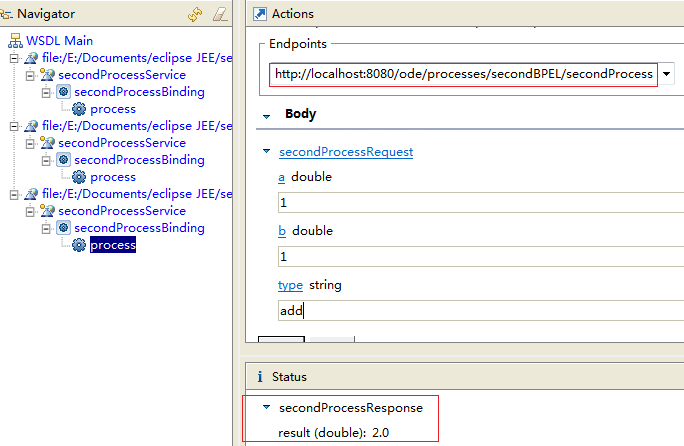The width and height of the screenshot is (684, 446).
Task: Collapse the third file:/E:/Documents WSDL node
Action: tap(14, 194)
